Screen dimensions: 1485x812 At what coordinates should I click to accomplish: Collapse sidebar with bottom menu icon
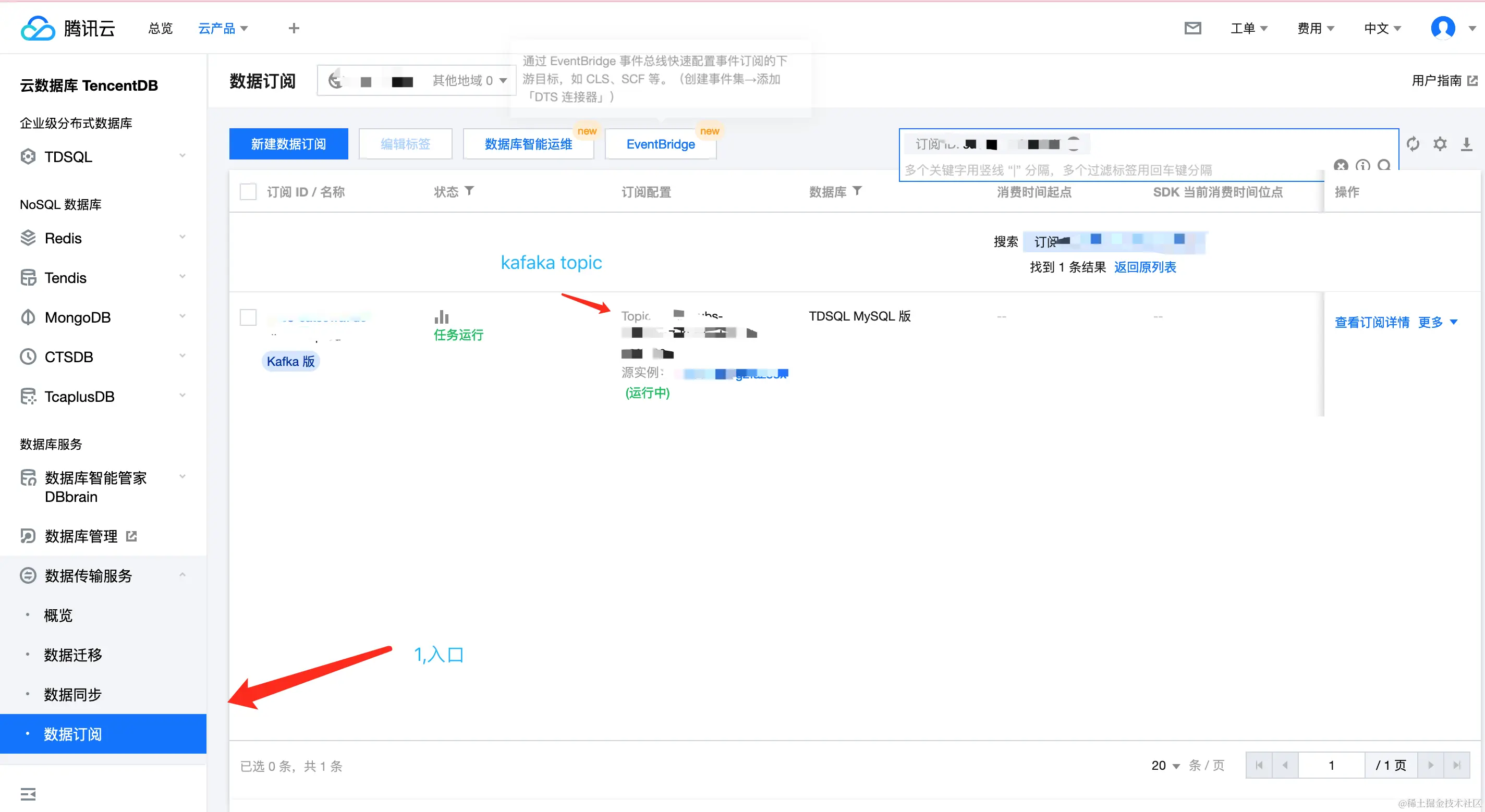(28, 794)
